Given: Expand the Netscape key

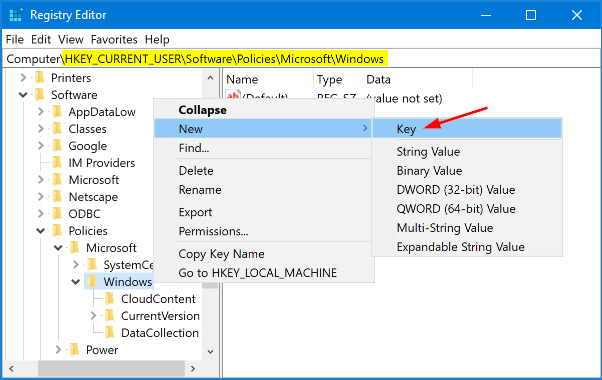Looking at the screenshot, I should (41, 197).
